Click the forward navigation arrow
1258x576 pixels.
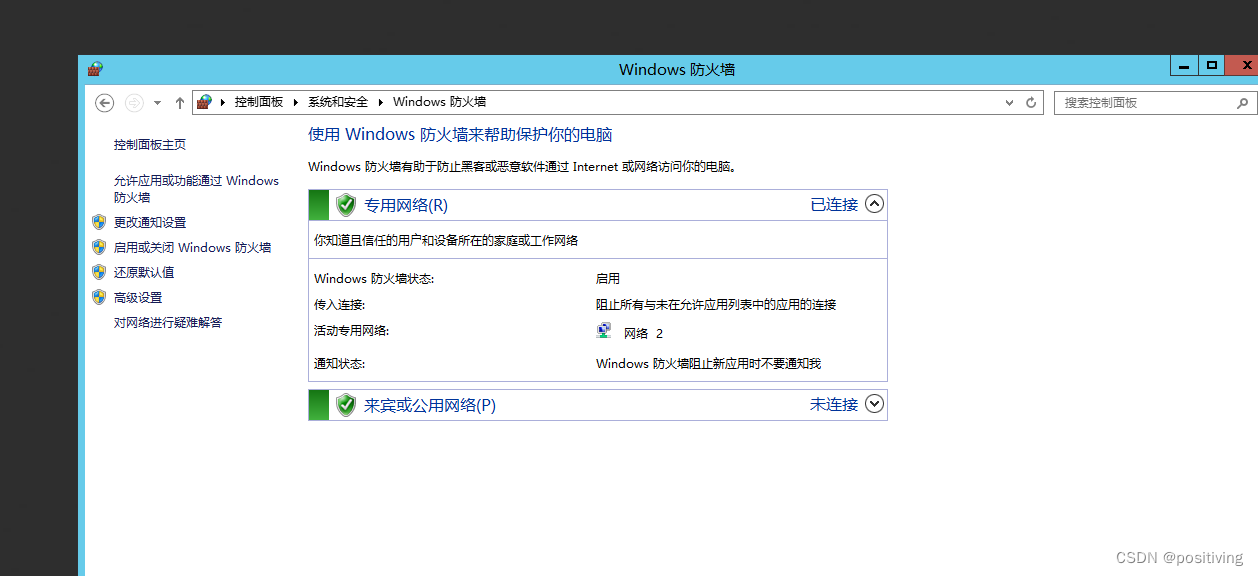(134, 103)
